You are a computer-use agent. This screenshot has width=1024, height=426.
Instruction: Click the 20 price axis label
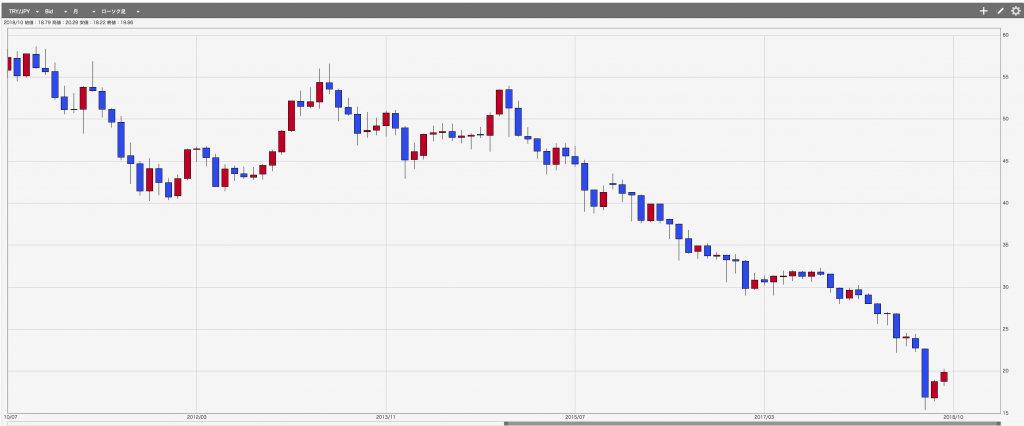pyautogui.click(x=1006, y=371)
